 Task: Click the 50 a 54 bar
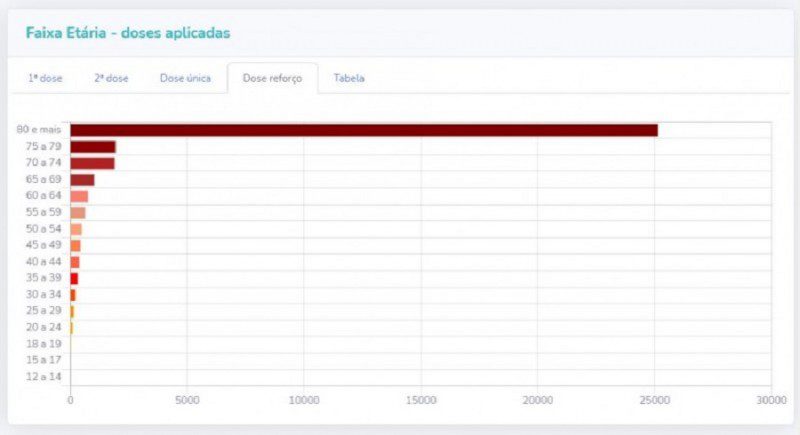tap(76, 229)
